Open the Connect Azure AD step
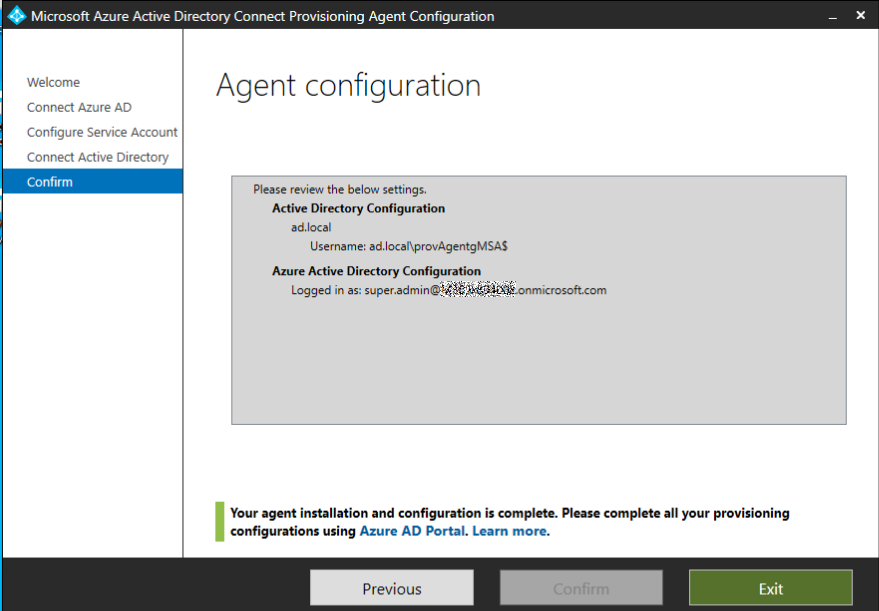879x611 pixels. point(79,107)
